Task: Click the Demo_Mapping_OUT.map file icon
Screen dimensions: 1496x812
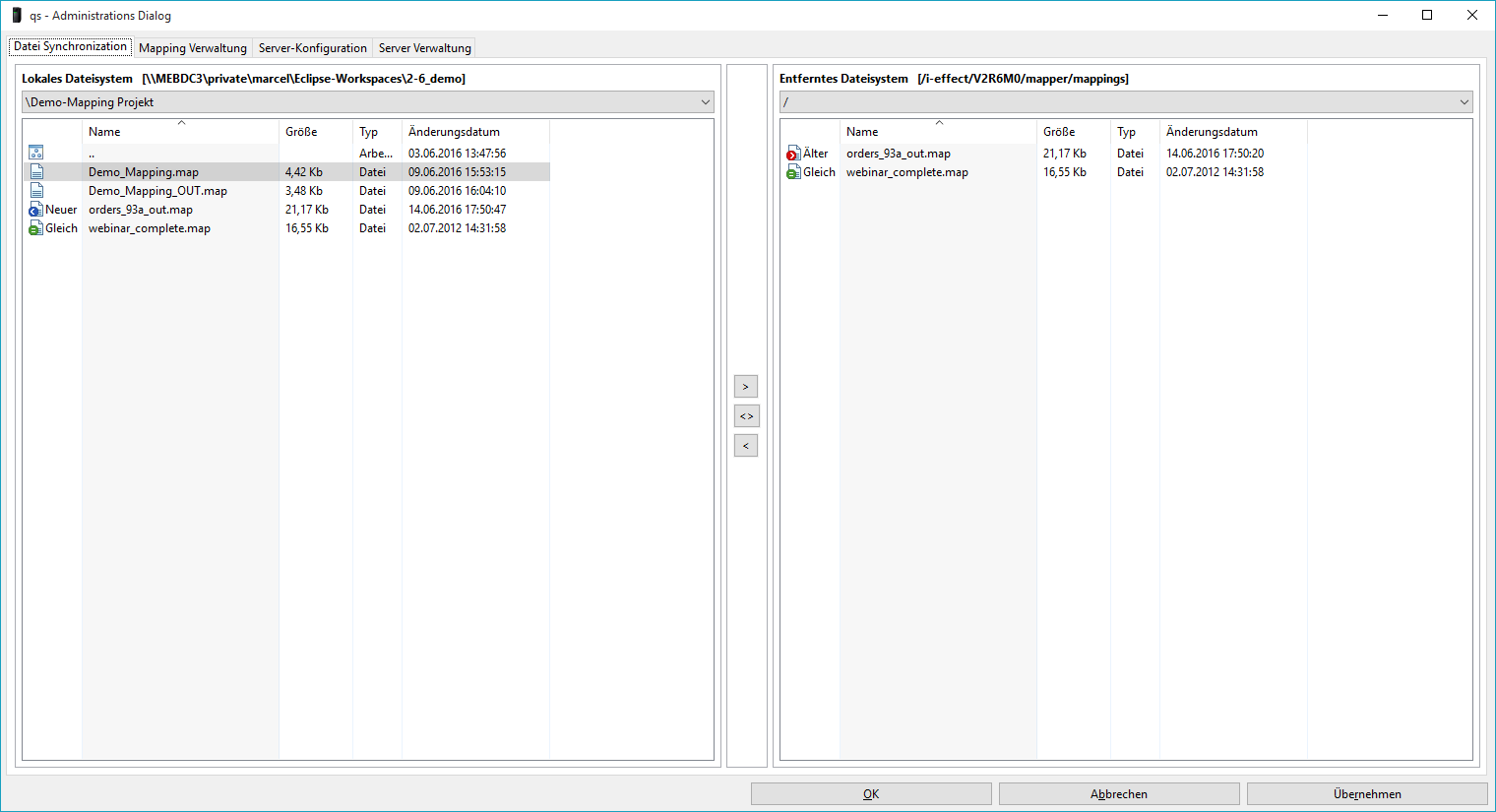Action: click(36, 191)
